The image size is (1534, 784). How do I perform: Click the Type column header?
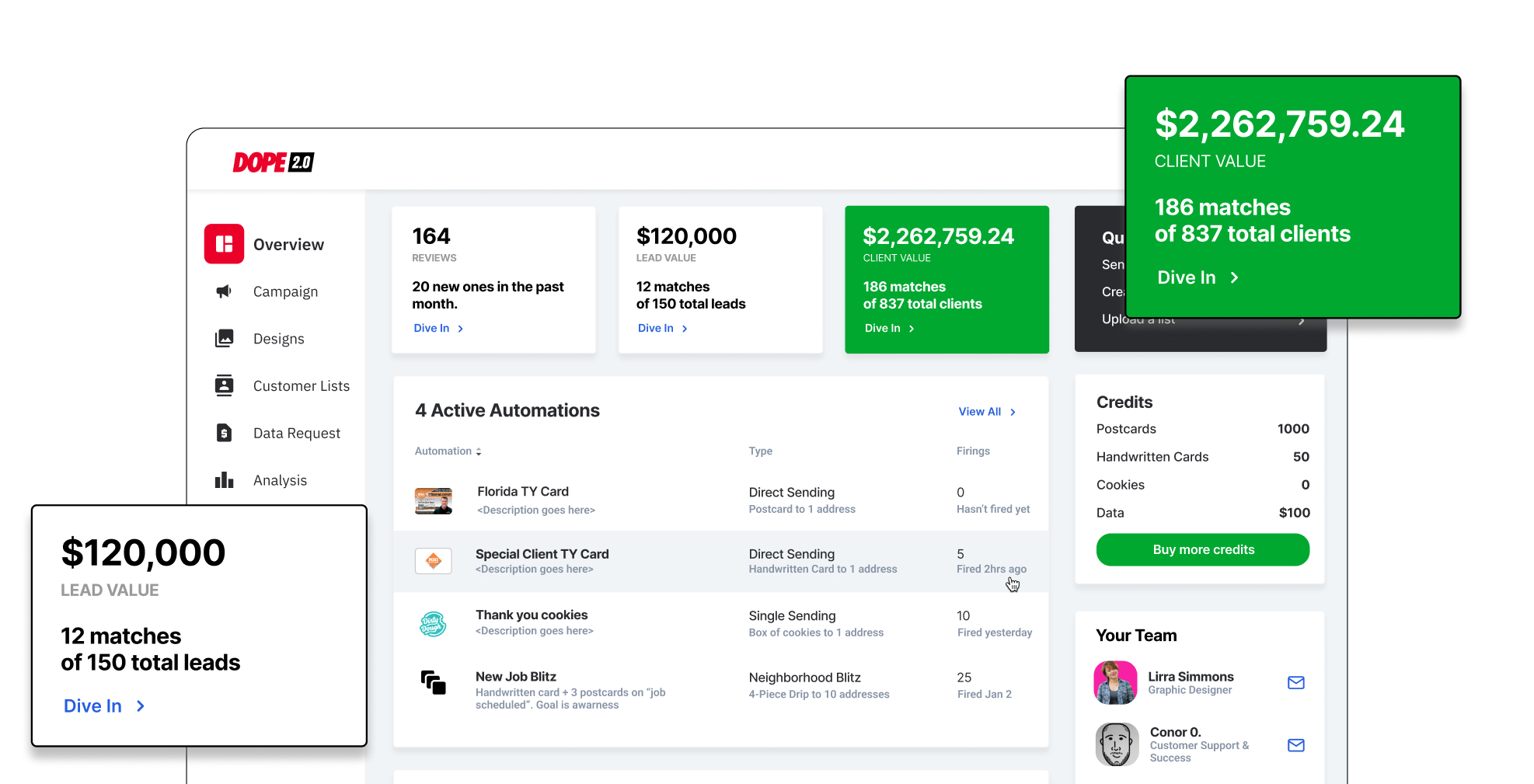760,451
